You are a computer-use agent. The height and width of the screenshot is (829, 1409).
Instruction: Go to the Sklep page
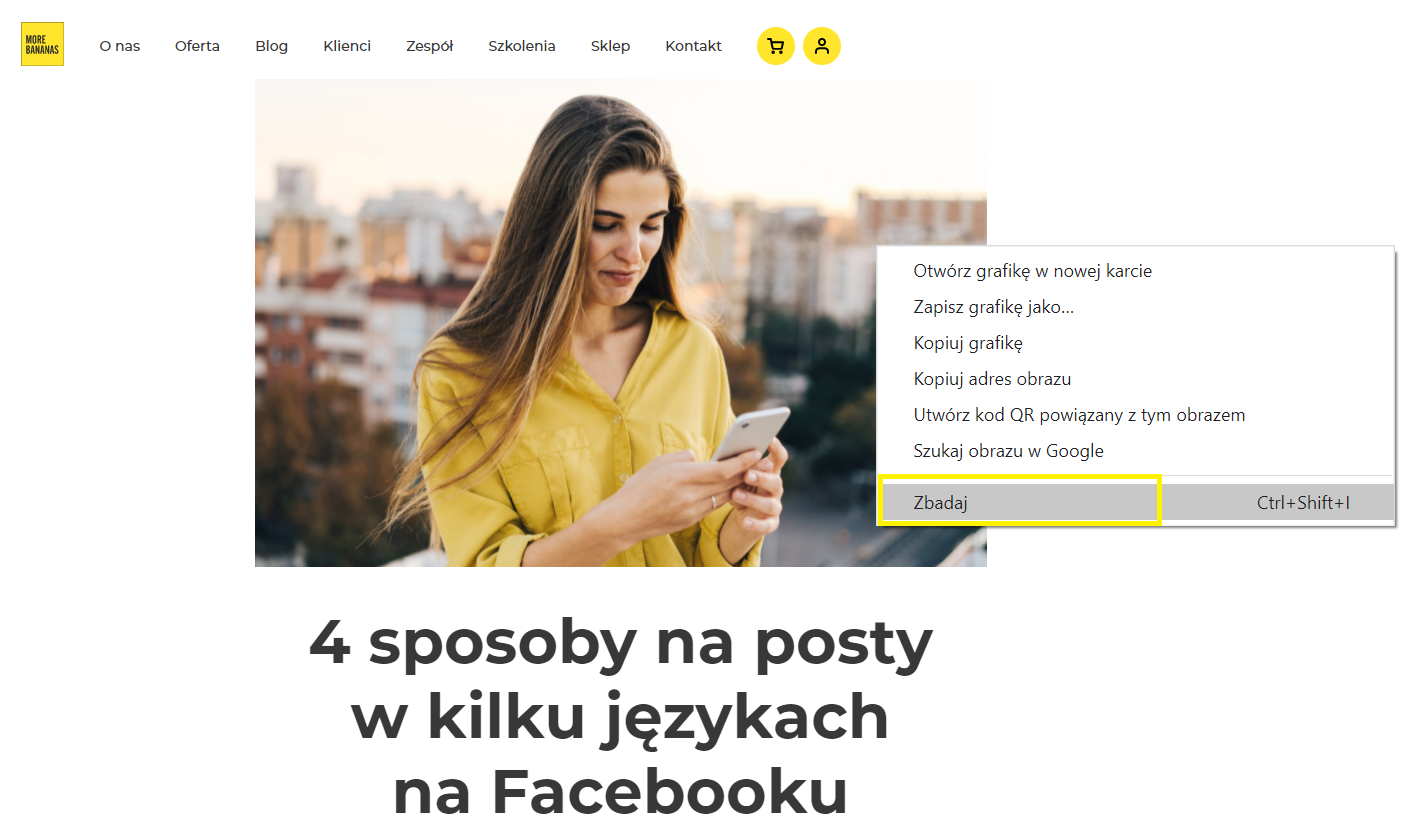point(610,46)
